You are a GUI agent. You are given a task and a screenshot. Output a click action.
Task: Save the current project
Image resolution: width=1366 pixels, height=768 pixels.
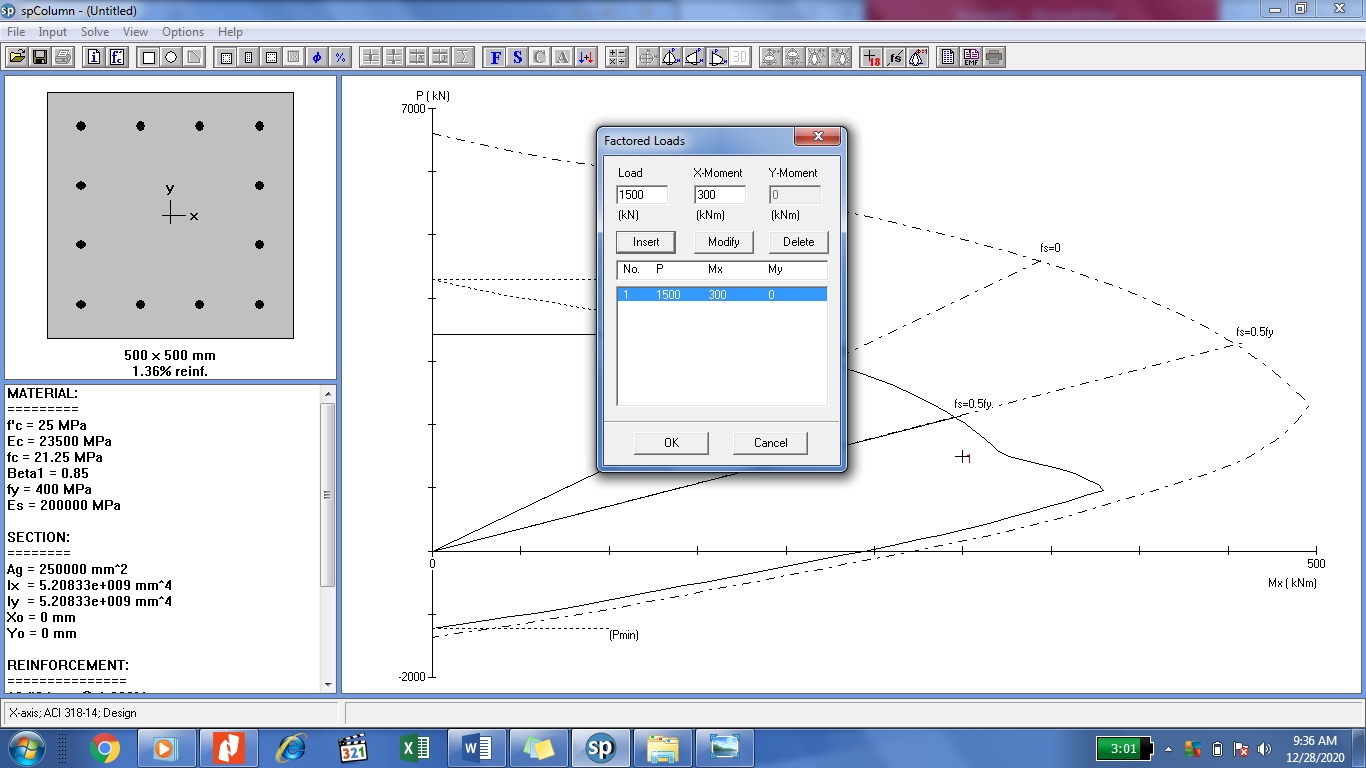40,57
